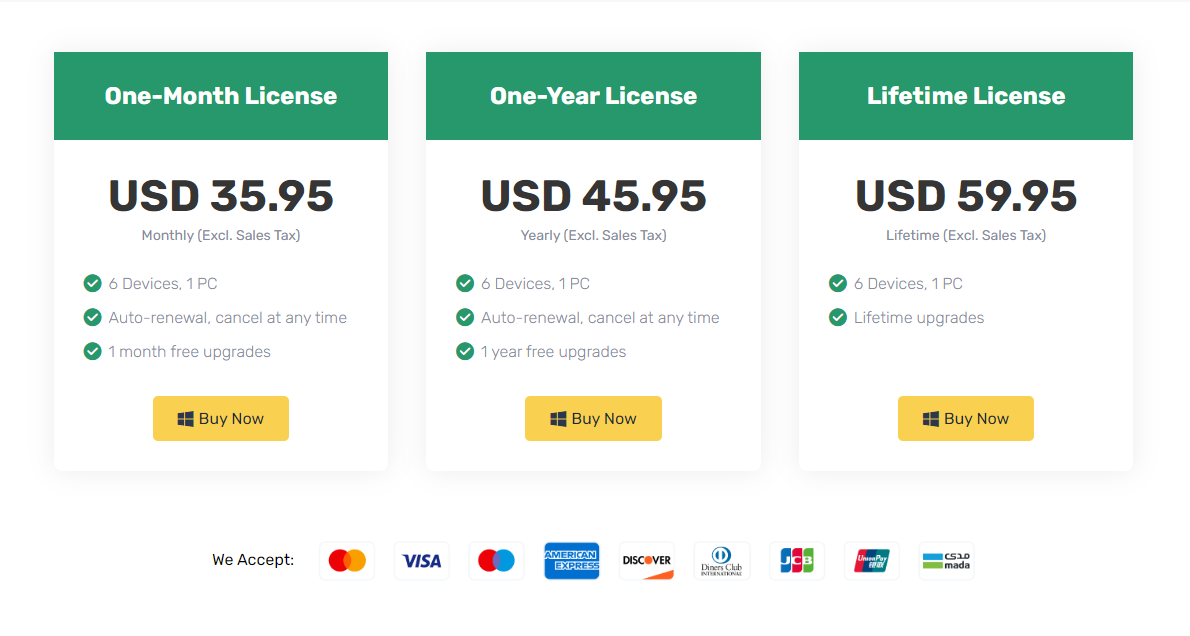This screenshot has width=1190, height=636.
Task: Click checkmark beside Lifetime upgrades
Action: point(838,317)
